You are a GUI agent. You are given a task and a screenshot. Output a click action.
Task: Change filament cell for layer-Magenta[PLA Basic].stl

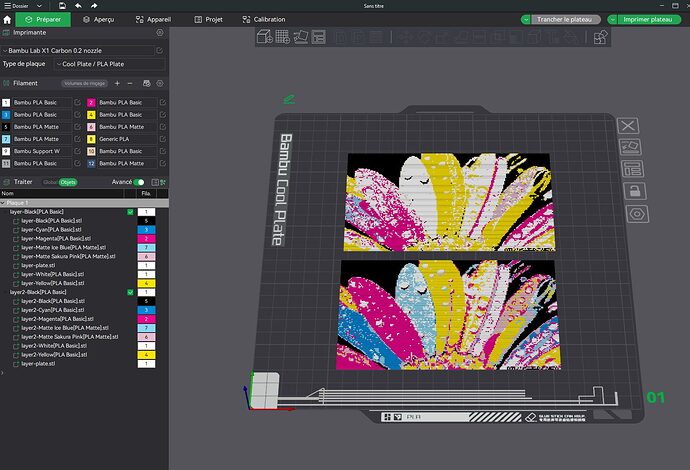[147, 239]
